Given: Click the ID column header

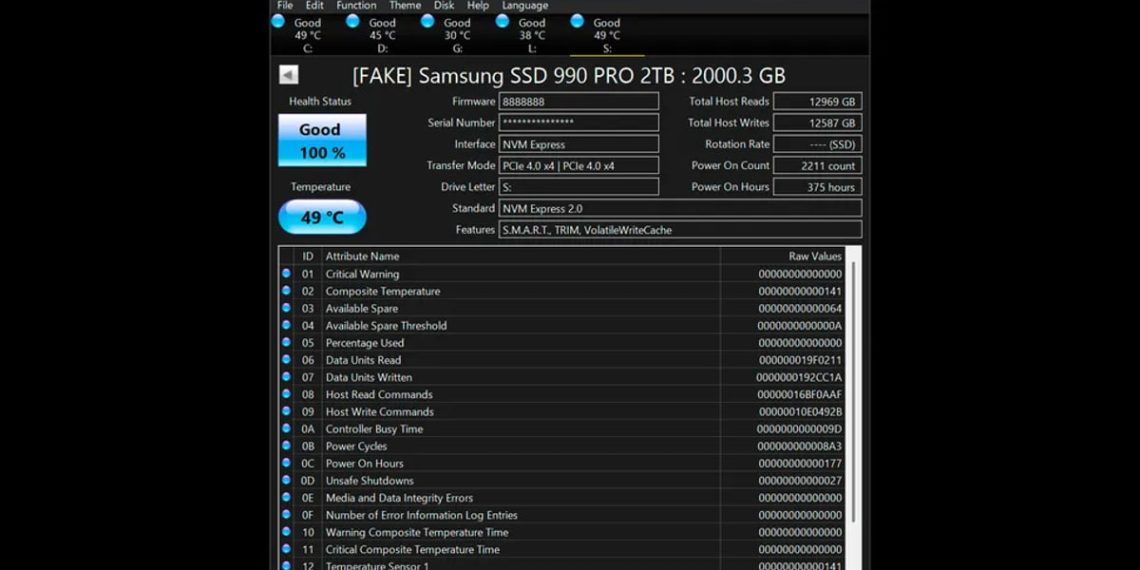Looking at the screenshot, I should pyautogui.click(x=308, y=256).
